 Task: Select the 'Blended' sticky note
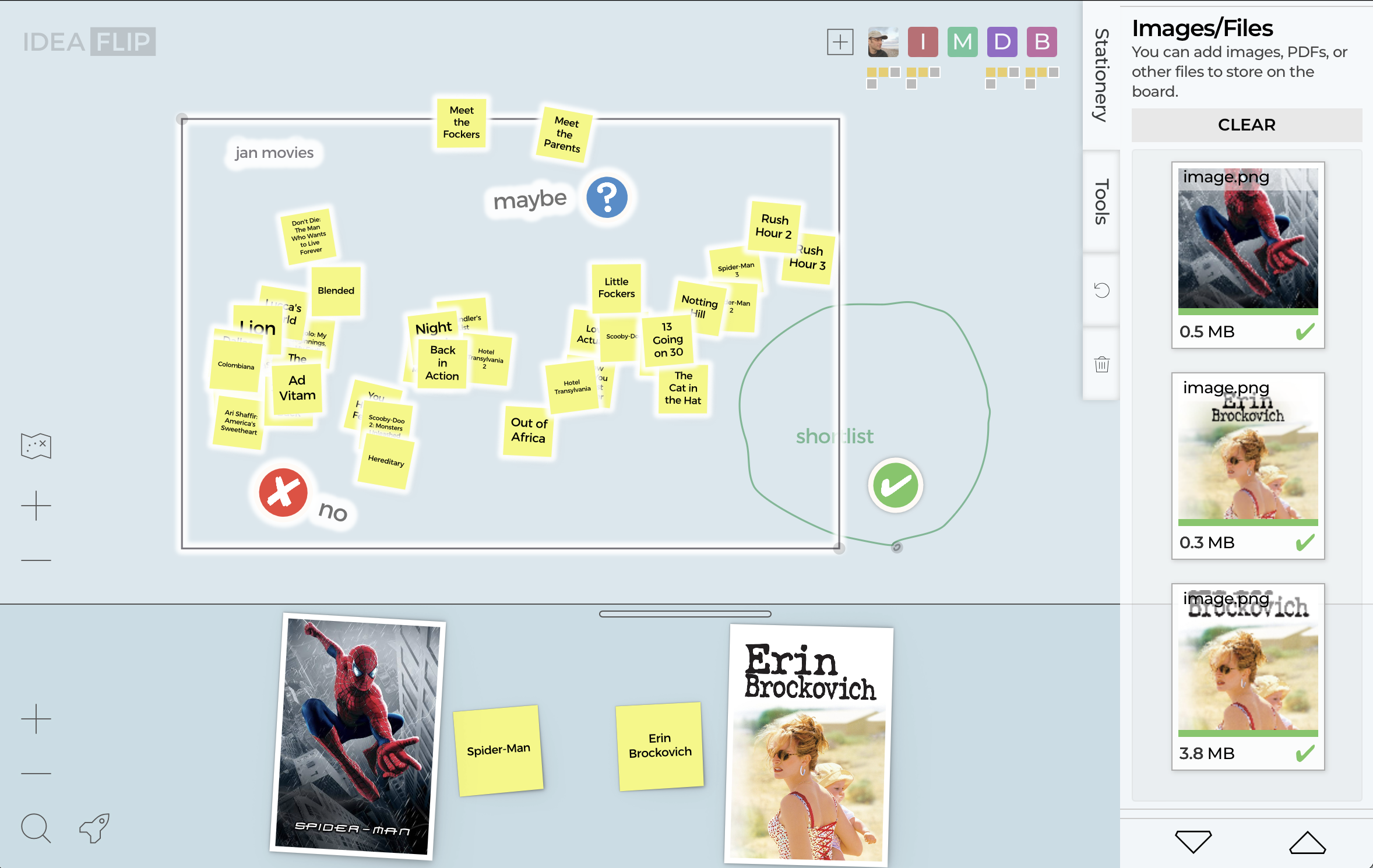(336, 291)
